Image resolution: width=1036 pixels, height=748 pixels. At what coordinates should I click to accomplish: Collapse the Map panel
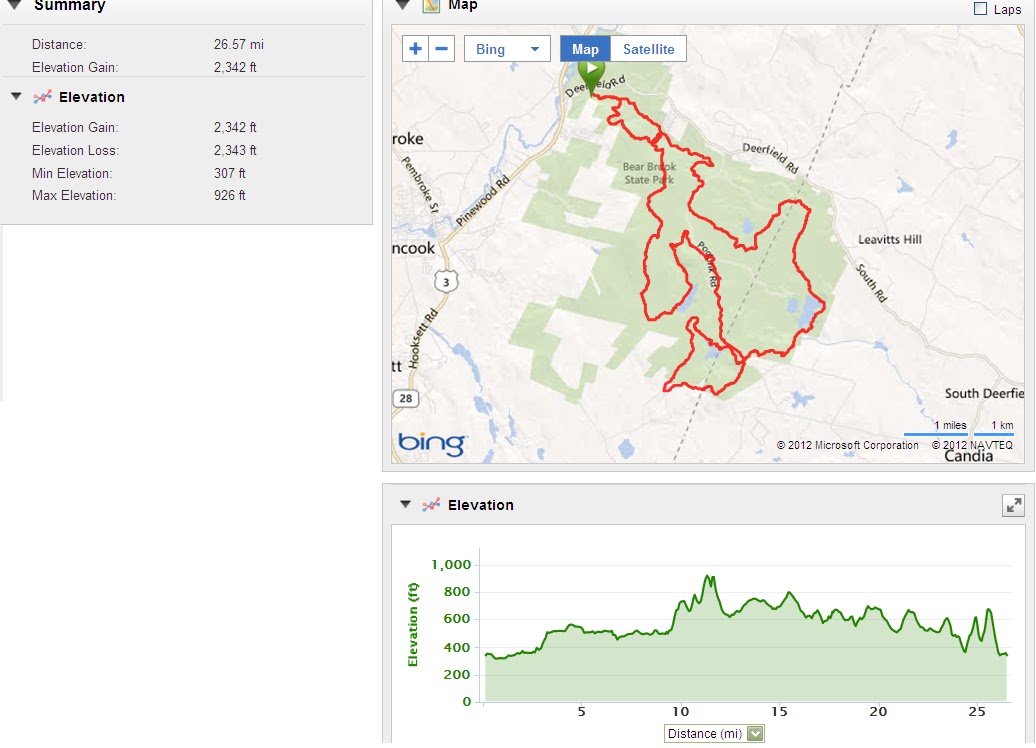tap(404, 5)
